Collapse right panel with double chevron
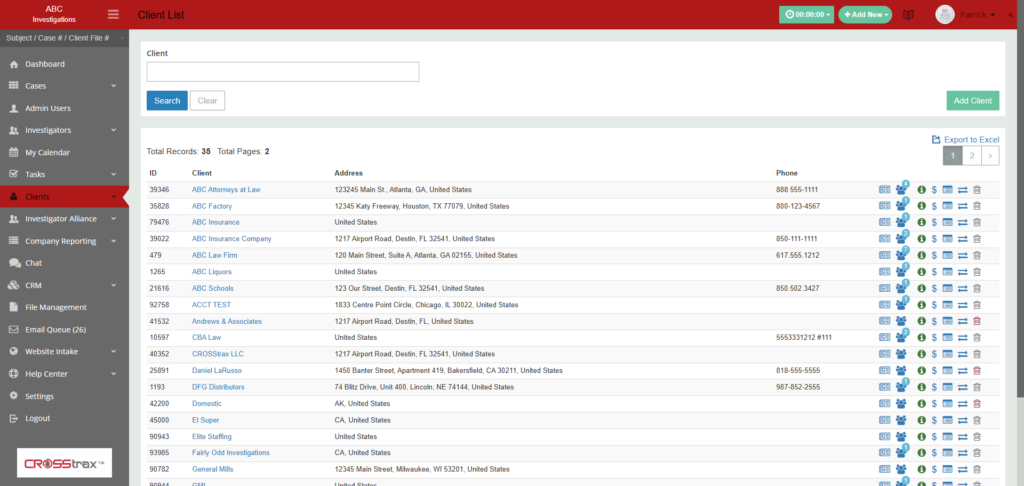The image size is (1024, 486). [1011, 14]
